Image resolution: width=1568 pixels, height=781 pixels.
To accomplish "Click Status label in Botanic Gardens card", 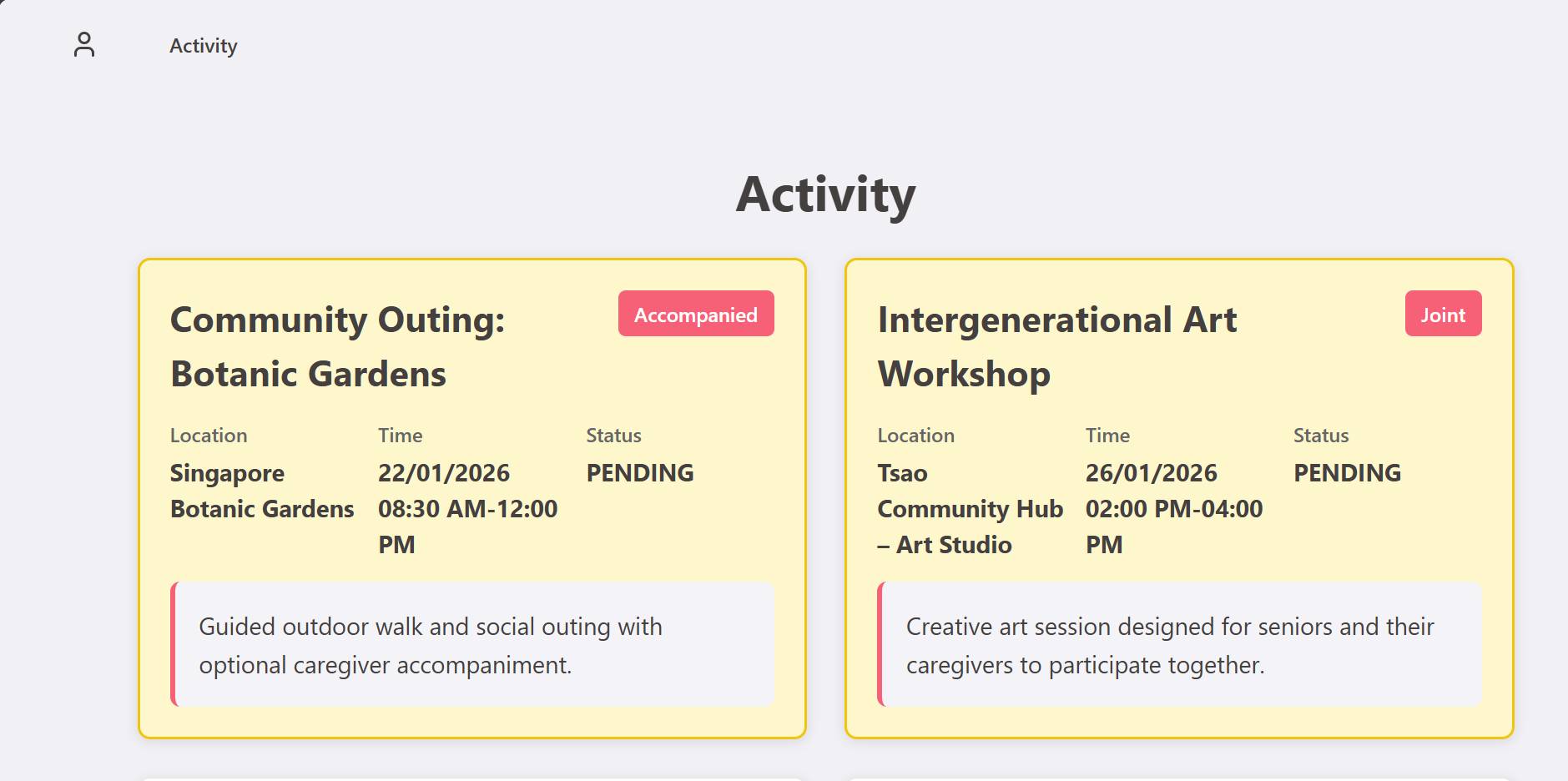I will (613, 436).
